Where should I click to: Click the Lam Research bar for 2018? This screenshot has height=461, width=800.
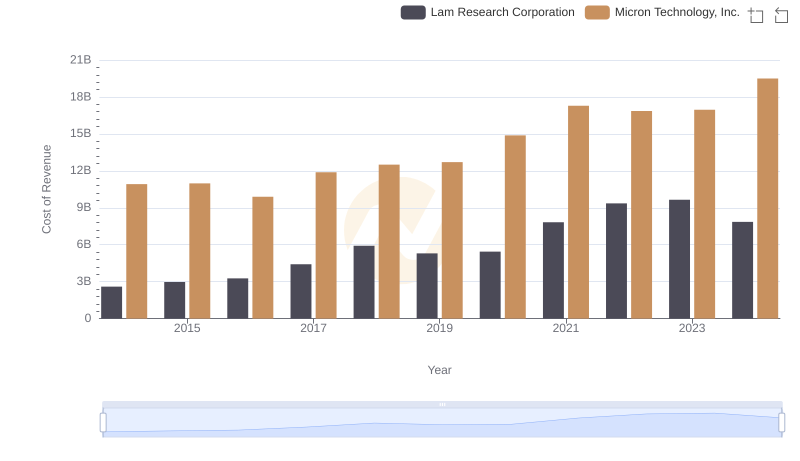(x=364, y=282)
